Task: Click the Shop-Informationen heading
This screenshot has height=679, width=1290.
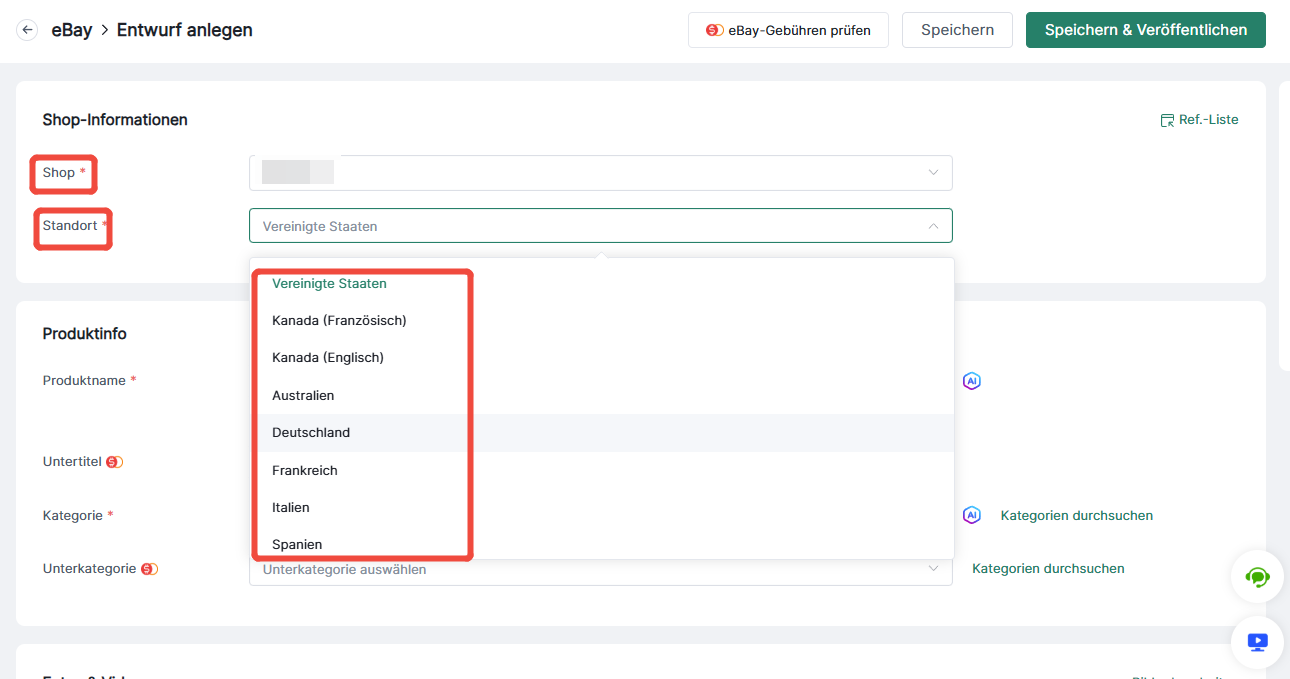Action: point(115,120)
